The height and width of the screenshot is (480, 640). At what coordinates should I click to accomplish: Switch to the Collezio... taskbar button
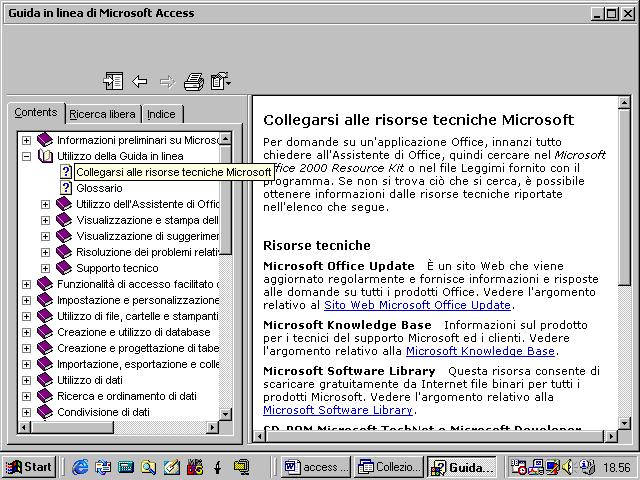(x=389, y=467)
